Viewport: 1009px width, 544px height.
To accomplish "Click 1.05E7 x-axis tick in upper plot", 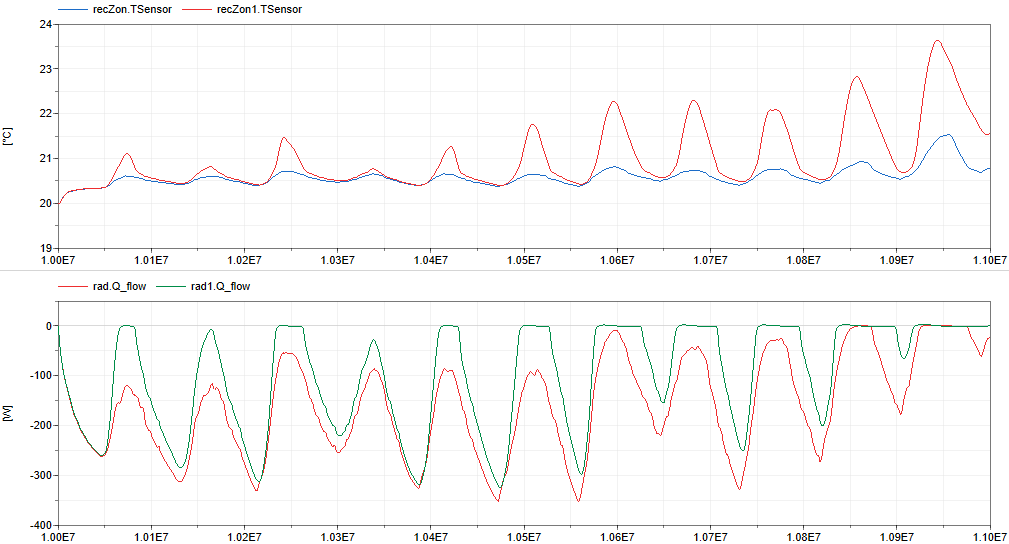I will [x=524, y=260].
